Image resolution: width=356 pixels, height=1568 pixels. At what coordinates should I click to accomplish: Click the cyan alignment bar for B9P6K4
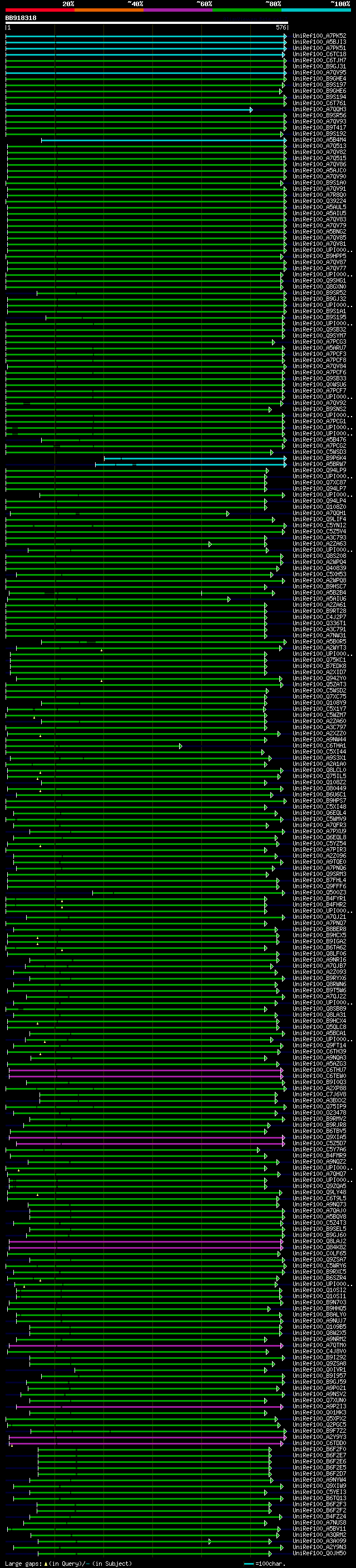195,458
